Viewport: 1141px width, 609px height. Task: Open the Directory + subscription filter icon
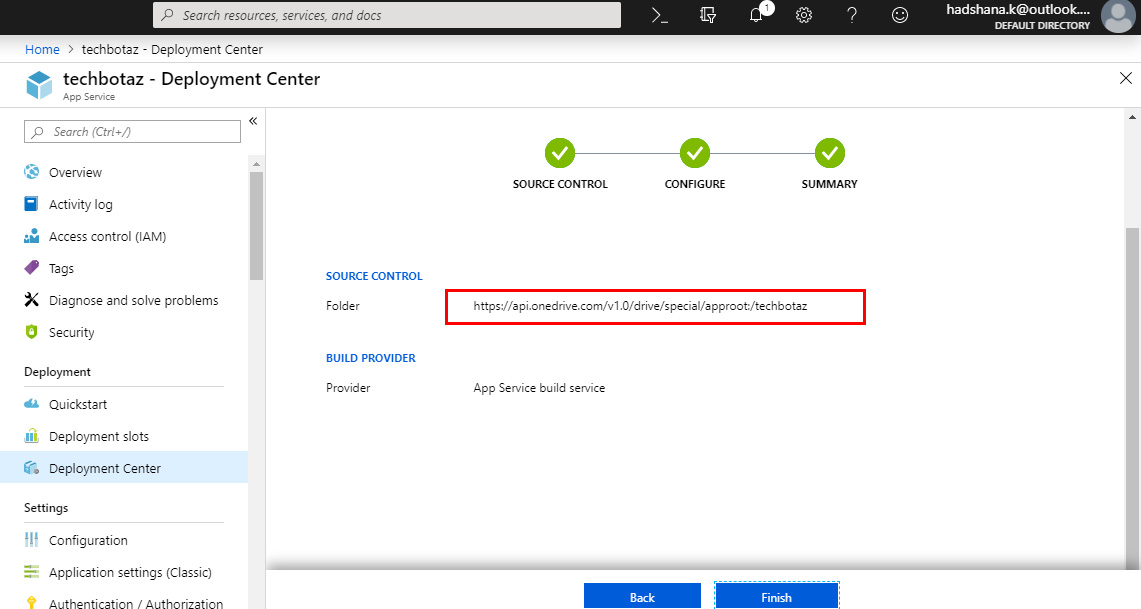pos(707,15)
